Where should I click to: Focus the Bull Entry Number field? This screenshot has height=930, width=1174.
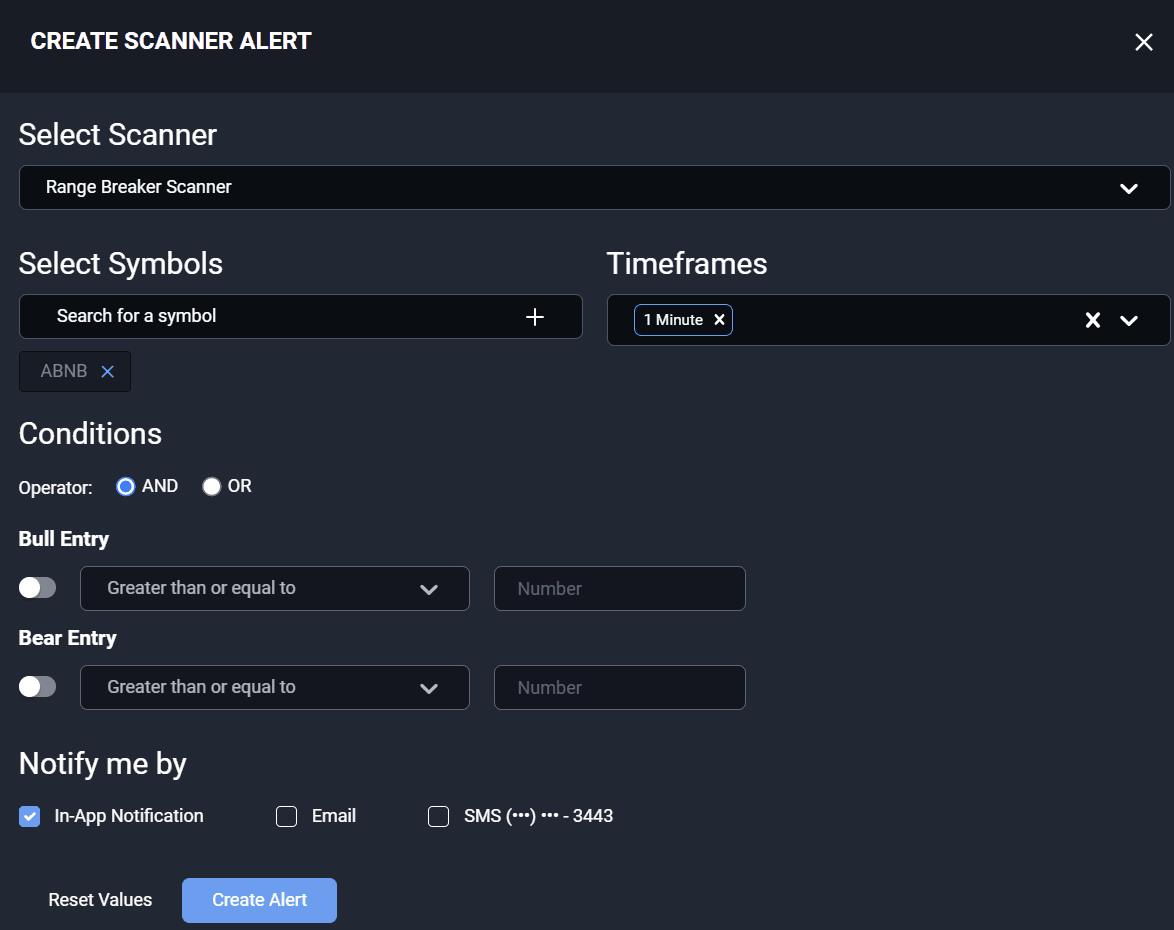coord(620,589)
